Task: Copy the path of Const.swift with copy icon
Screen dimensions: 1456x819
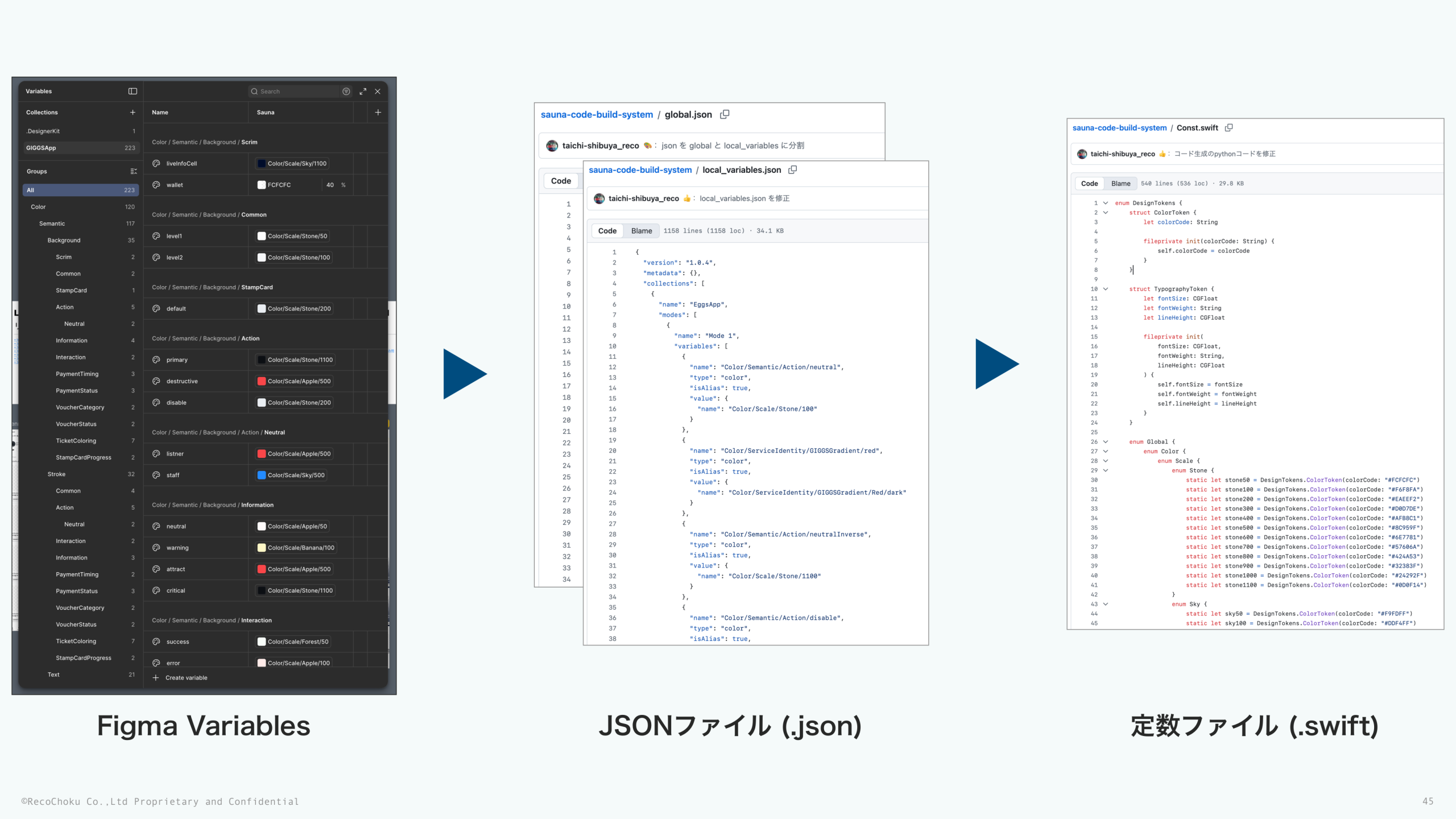Action: pyautogui.click(x=1229, y=127)
